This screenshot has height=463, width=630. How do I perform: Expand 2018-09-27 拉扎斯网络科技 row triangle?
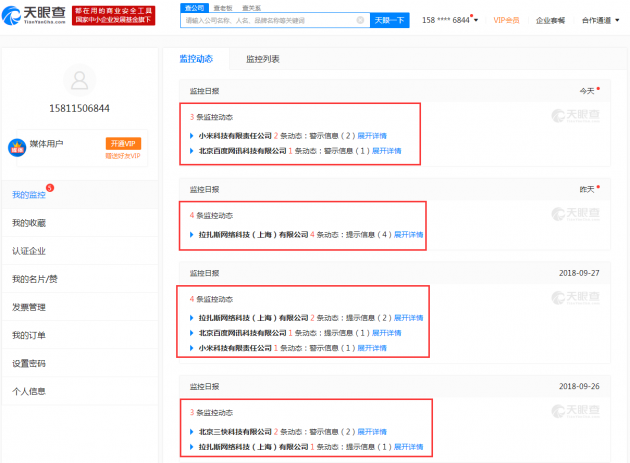tap(192, 318)
